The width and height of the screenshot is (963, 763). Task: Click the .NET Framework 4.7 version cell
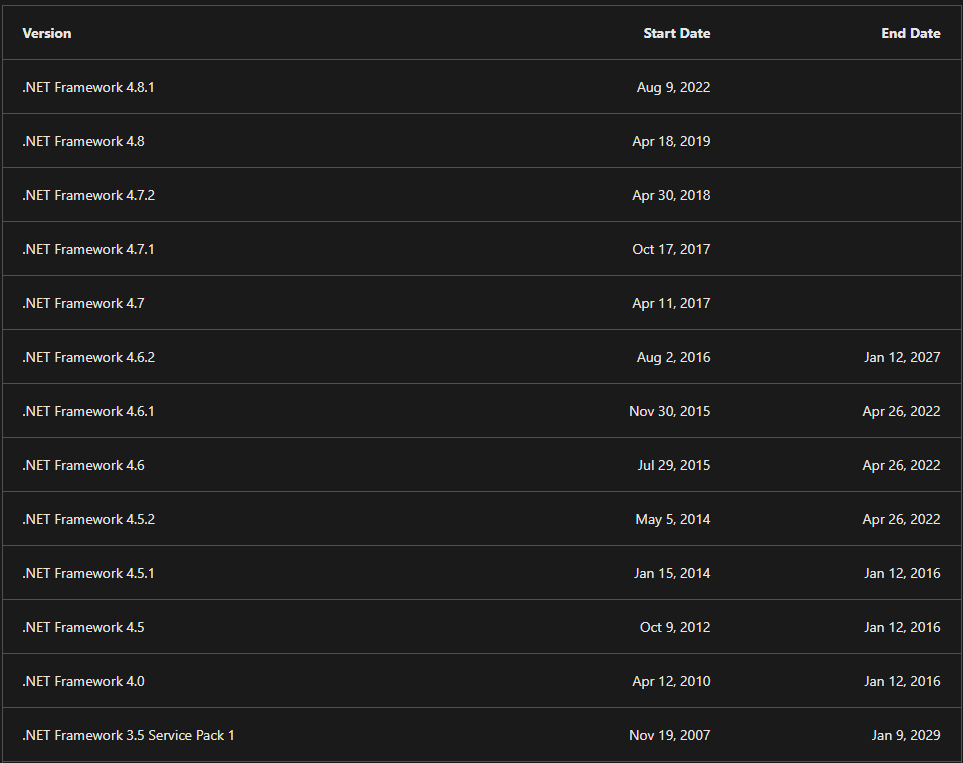pos(83,303)
